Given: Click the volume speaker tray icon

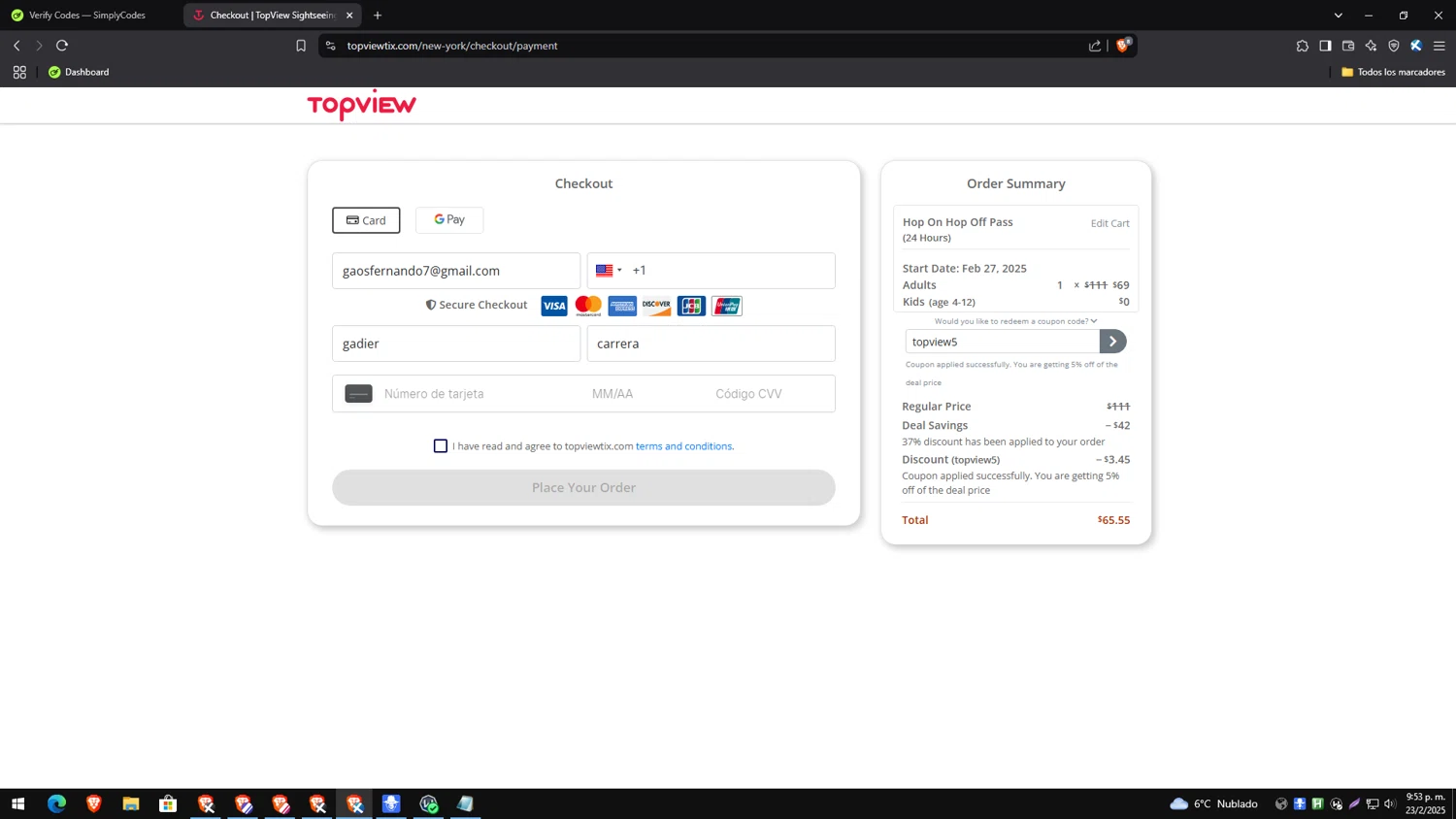Looking at the screenshot, I should point(1390,803).
